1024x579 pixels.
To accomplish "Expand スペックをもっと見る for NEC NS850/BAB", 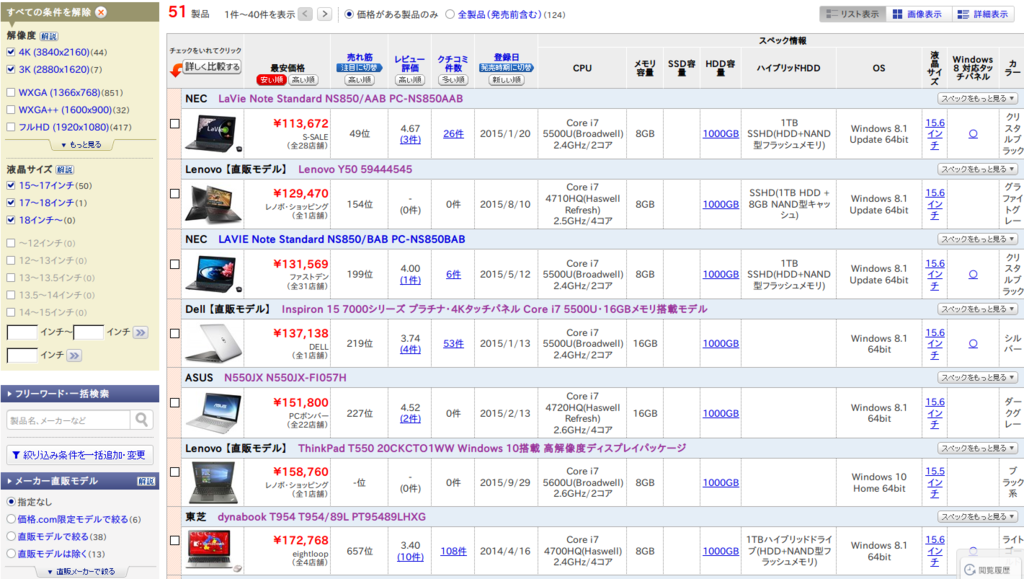I will [x=978, y=239].
